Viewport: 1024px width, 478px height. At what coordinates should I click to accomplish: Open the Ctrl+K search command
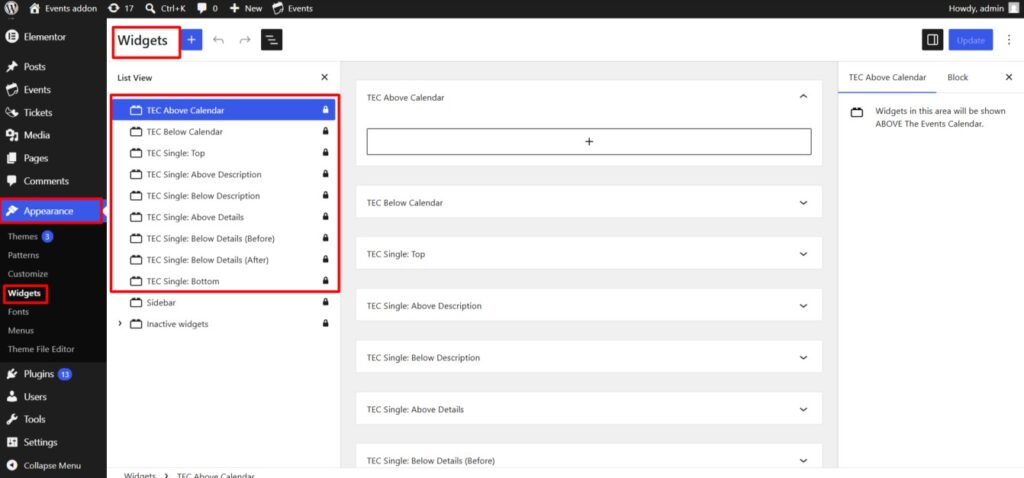click(165, 8)
